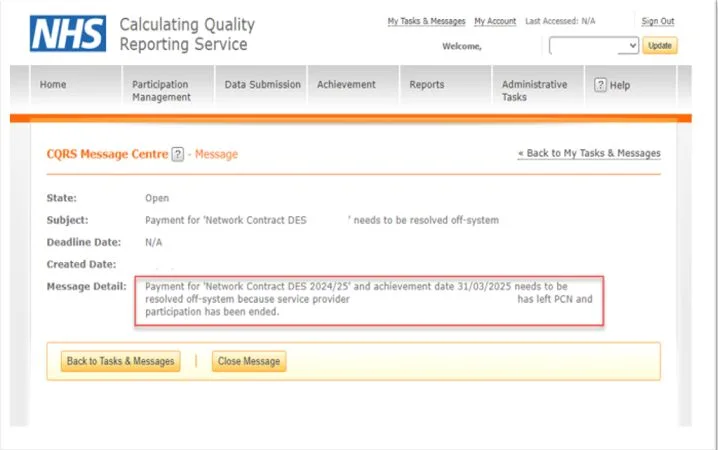Viewport: 718px width, 450px height.
Task: Click the state value 'Open'
Action: coord(157,198)
